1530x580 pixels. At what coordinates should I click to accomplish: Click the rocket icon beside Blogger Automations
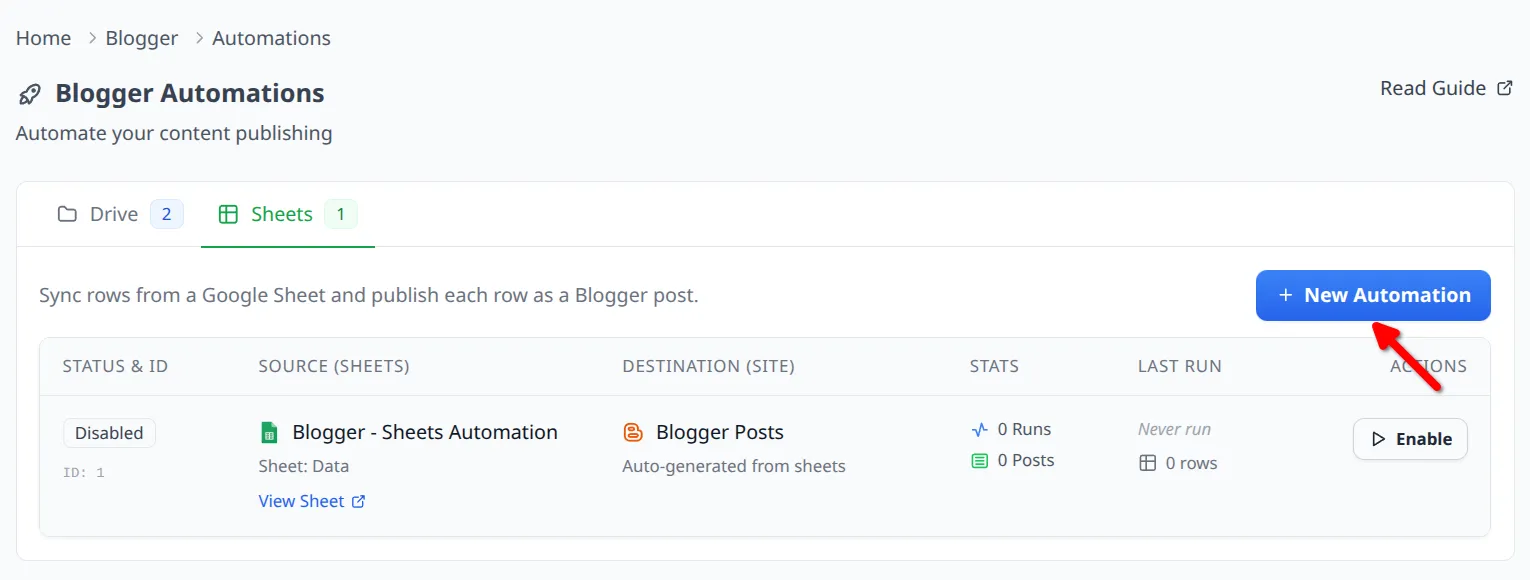click(x=30, y=94)
